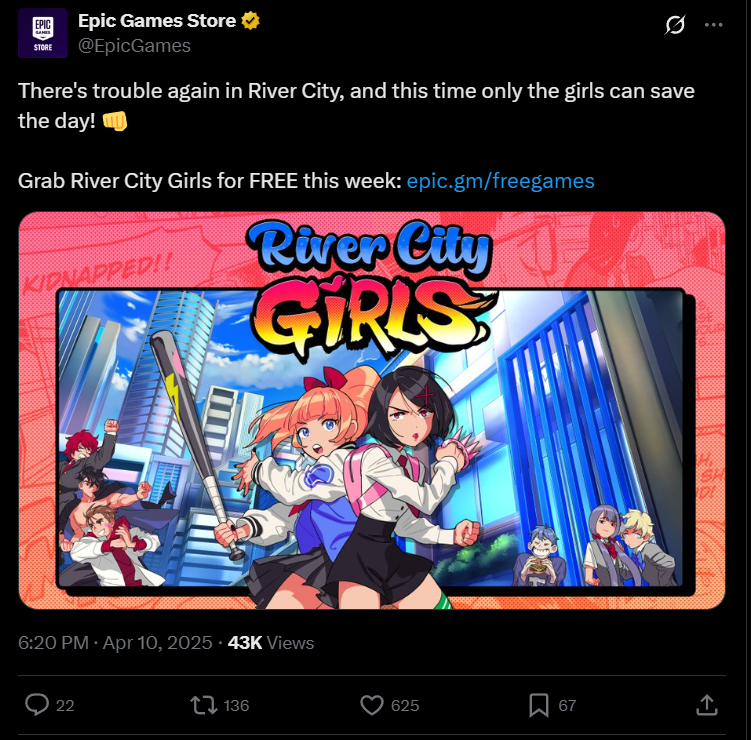The image size is (751, 740).
Task: Open the three-dot more options menu
Action: tap(714, 25)
